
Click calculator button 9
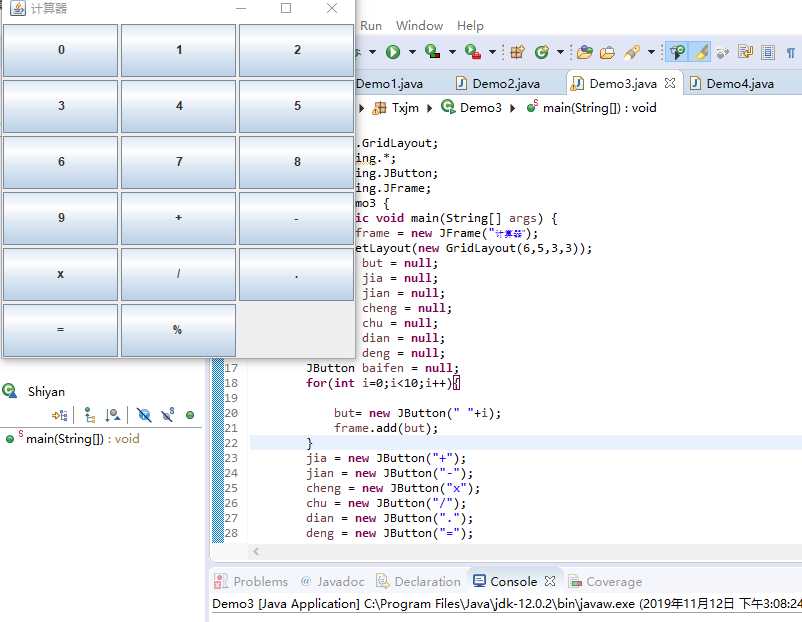pyautogui.click(x=60, y=218)
